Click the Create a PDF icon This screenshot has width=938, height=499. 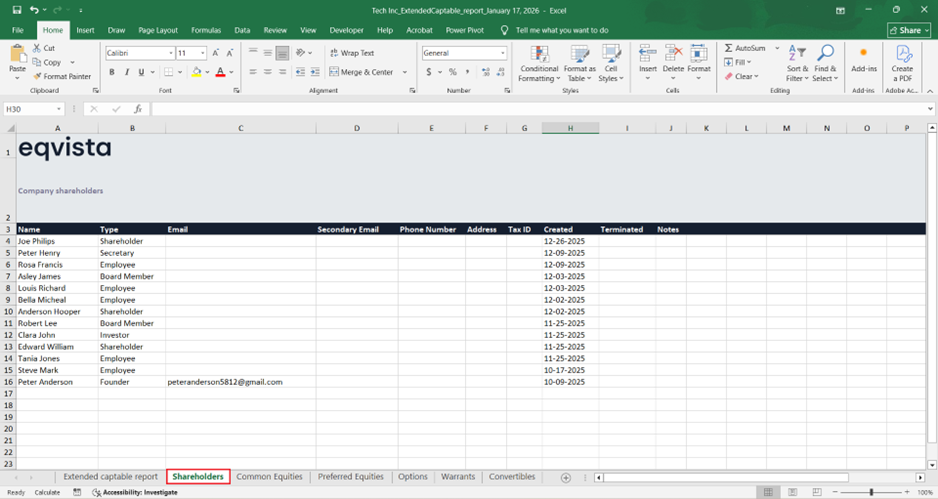[x=902, y=62]
